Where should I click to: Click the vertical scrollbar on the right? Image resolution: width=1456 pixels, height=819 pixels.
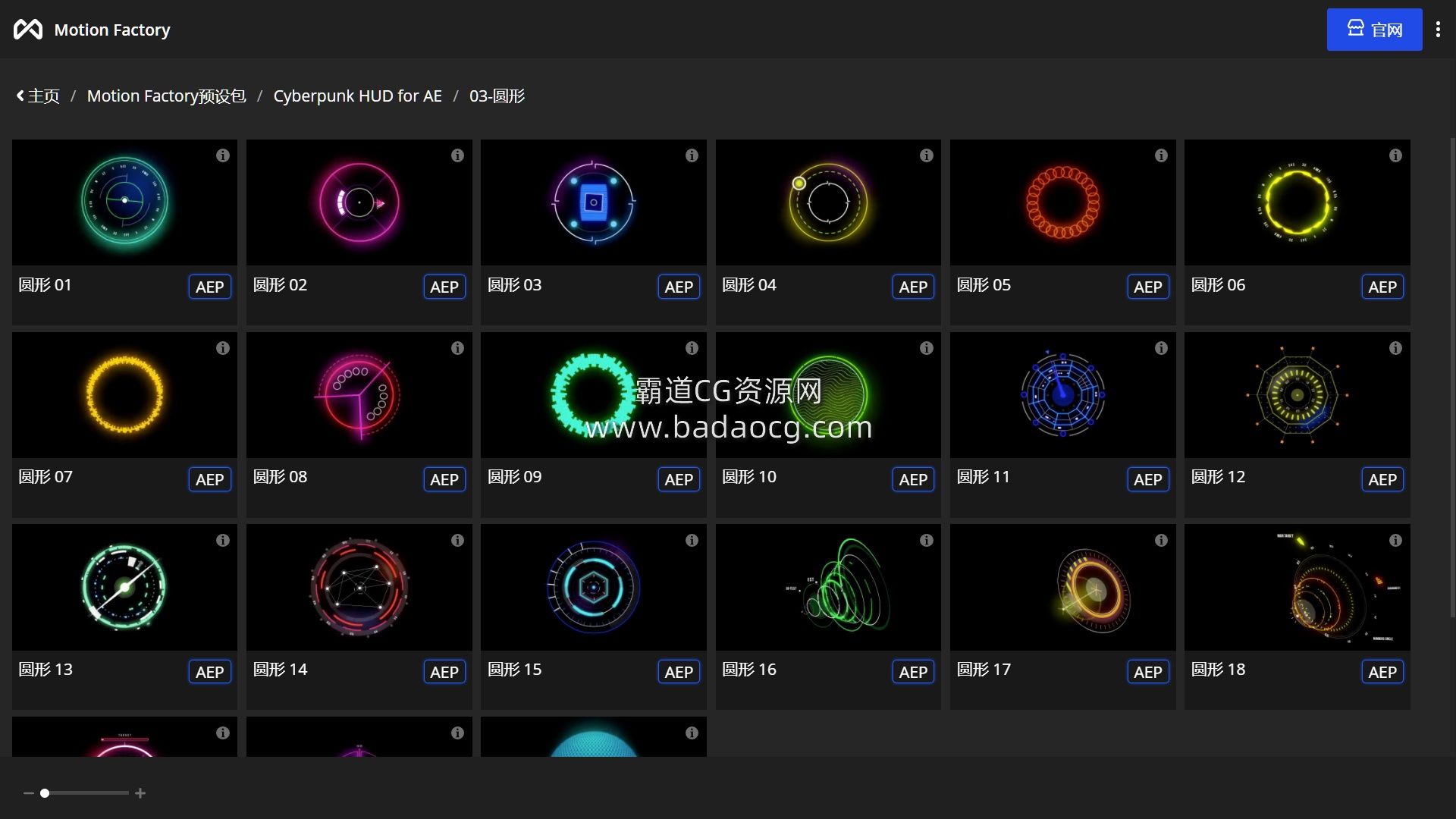[1452, 377]
